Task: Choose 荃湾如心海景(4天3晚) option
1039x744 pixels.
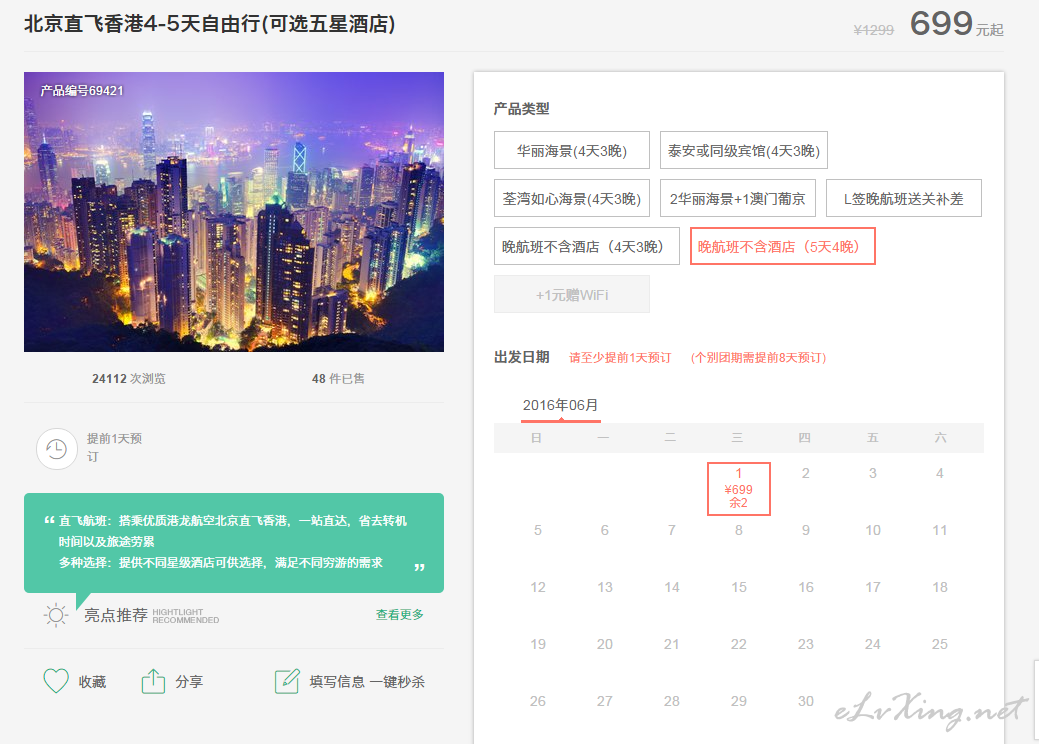Action: coord(572,198)
